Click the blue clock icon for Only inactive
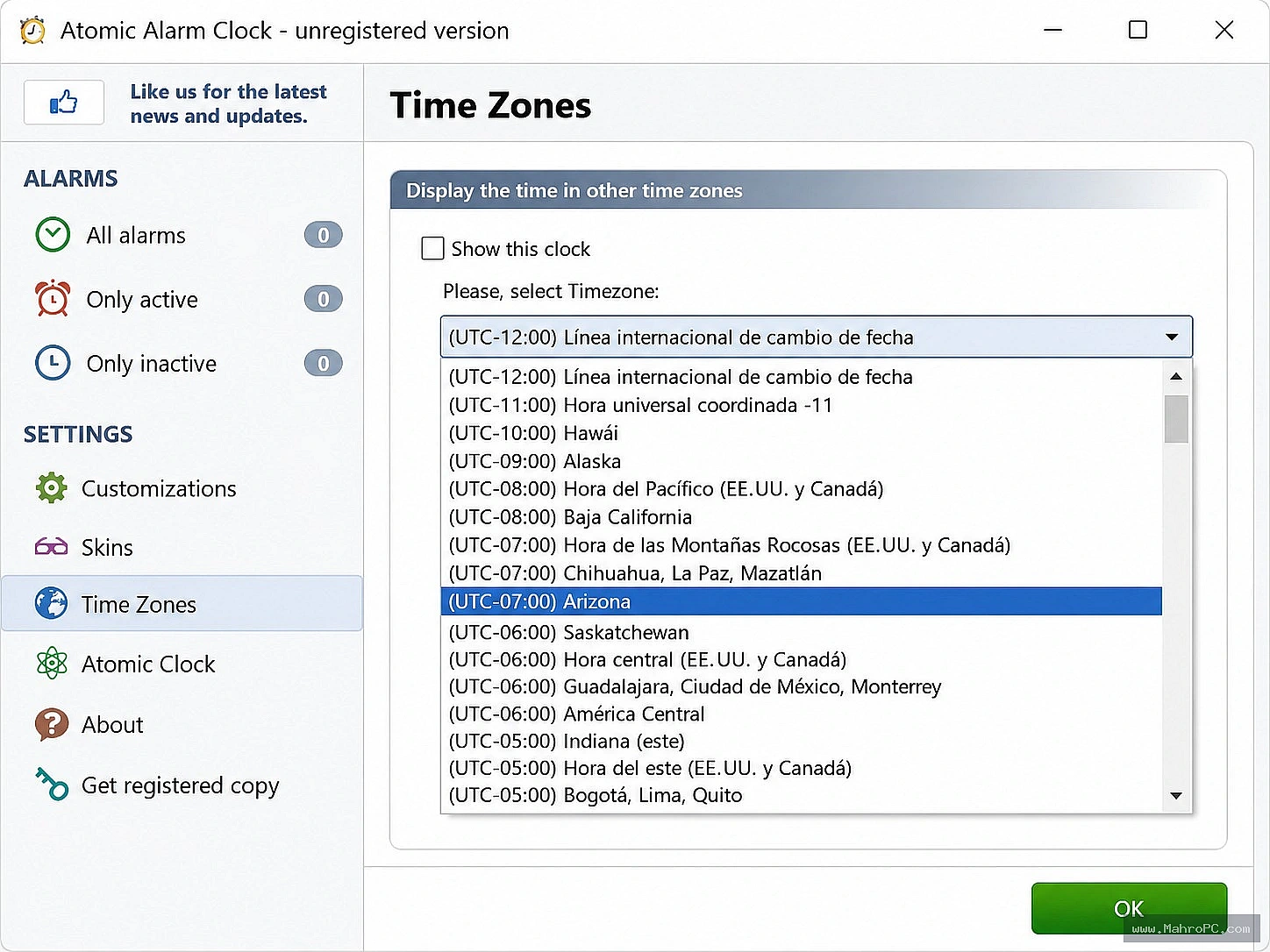The height and width of the screenshot is (952, 1270). coord(53,363)
